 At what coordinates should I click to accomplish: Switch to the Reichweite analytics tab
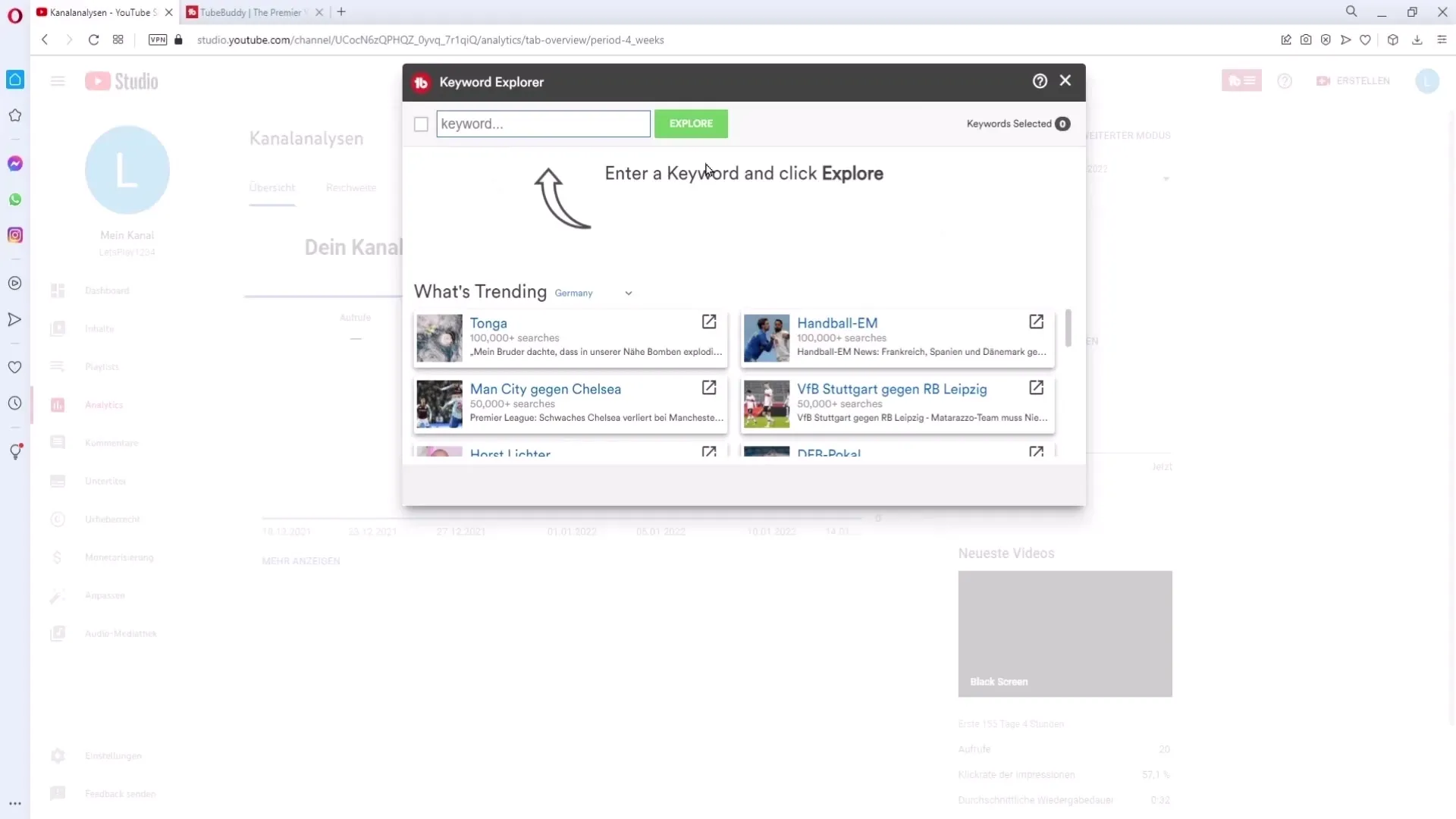[x=351, y=187]
